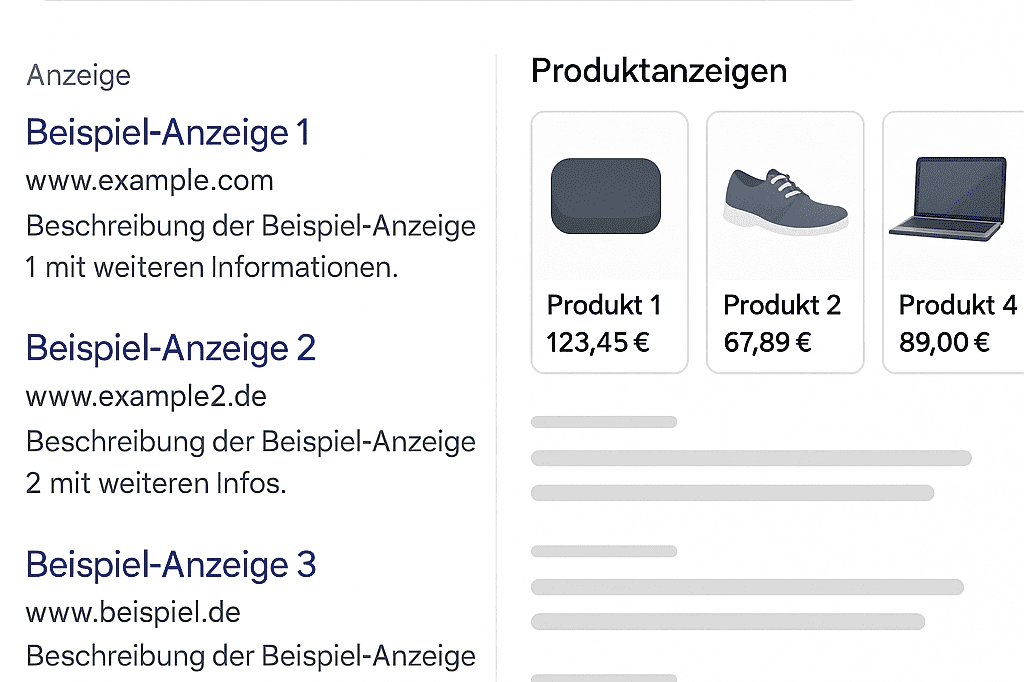1024x682 pixels.
Task: Click the description text of Beispiel-Anzeige 1
Action: (x=250, y=247)
